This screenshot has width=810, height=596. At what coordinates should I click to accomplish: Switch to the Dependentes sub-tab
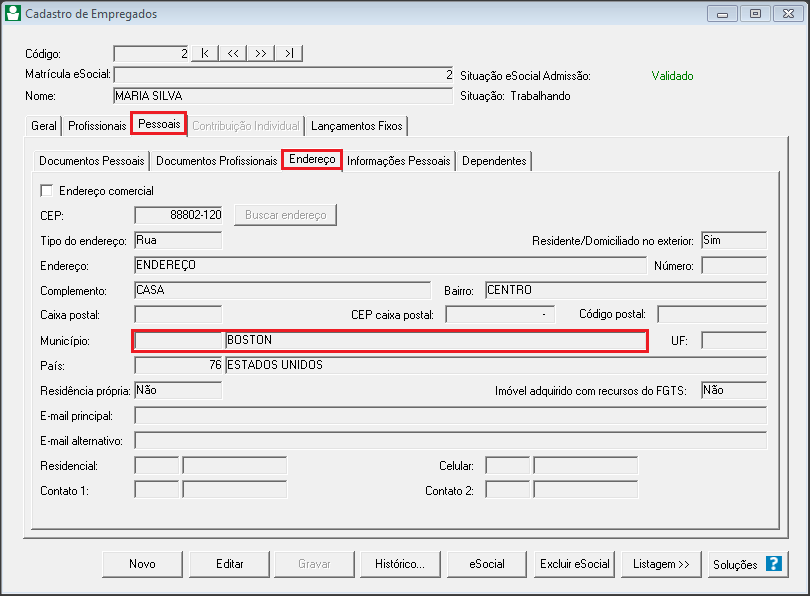coord(494,161)
